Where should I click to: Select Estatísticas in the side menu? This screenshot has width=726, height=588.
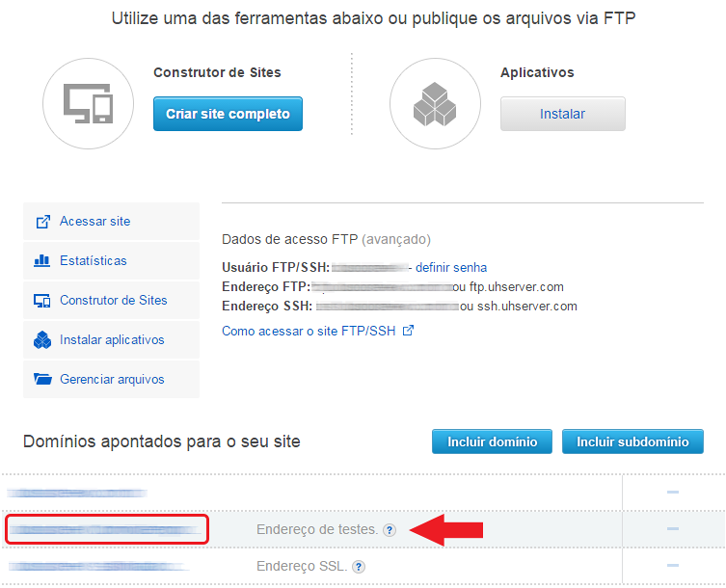[111, 261]
